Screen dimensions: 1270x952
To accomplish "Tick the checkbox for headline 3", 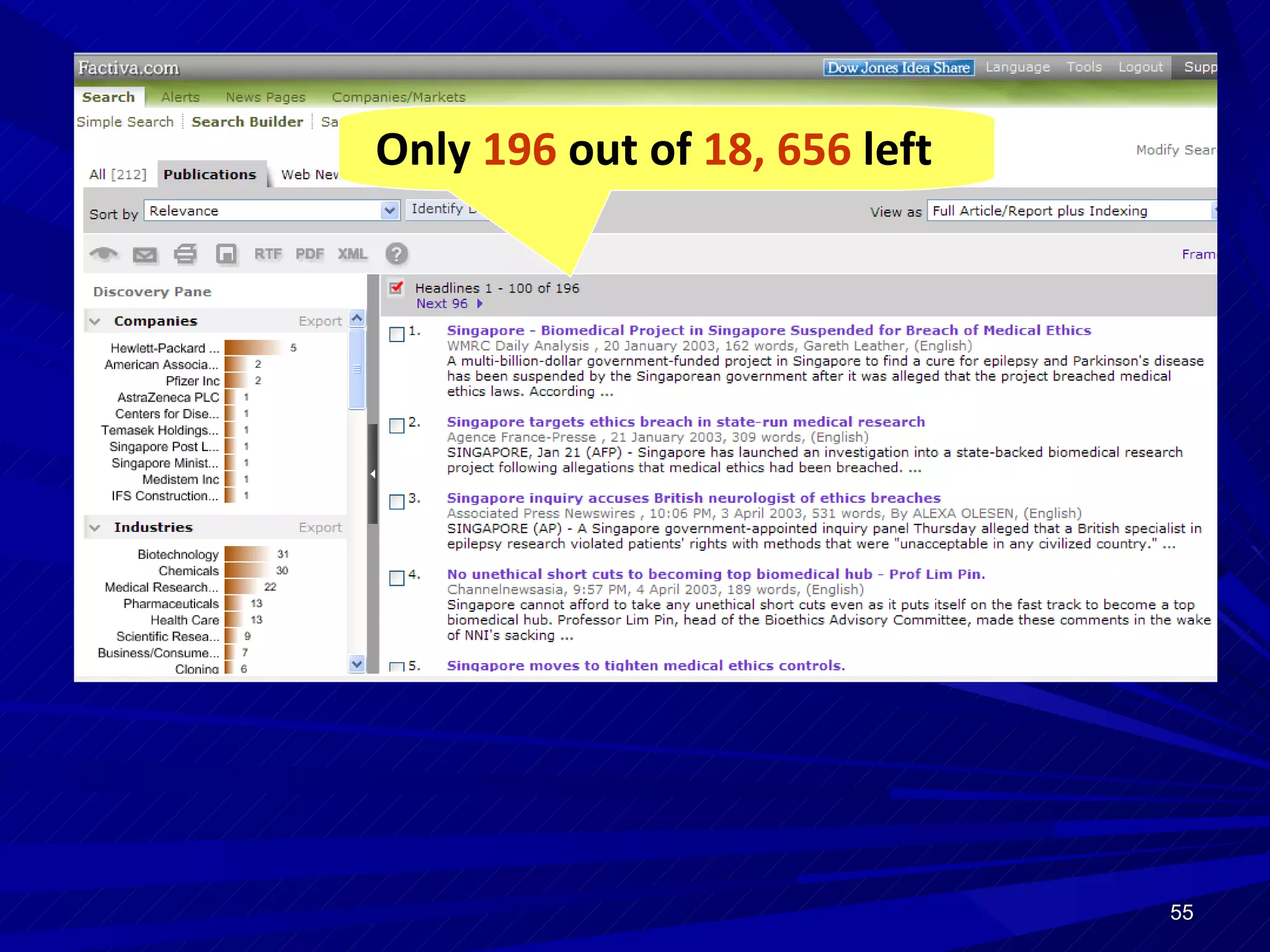I will (396, 502).
